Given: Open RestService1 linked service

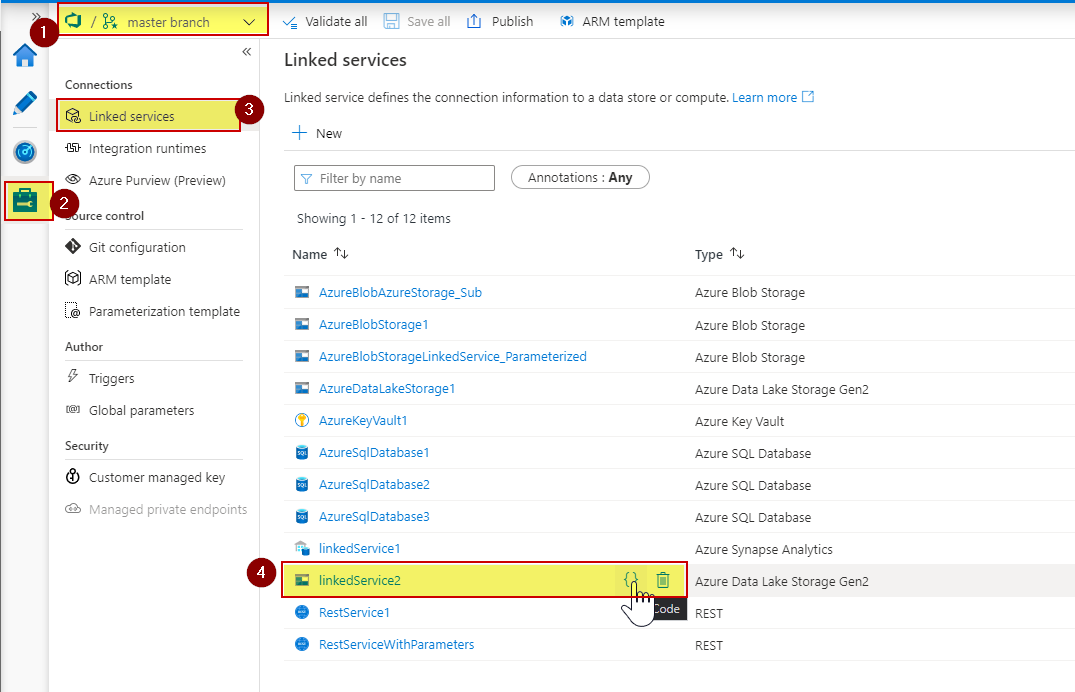Looking at the screenshot, I should click(354, 612).
